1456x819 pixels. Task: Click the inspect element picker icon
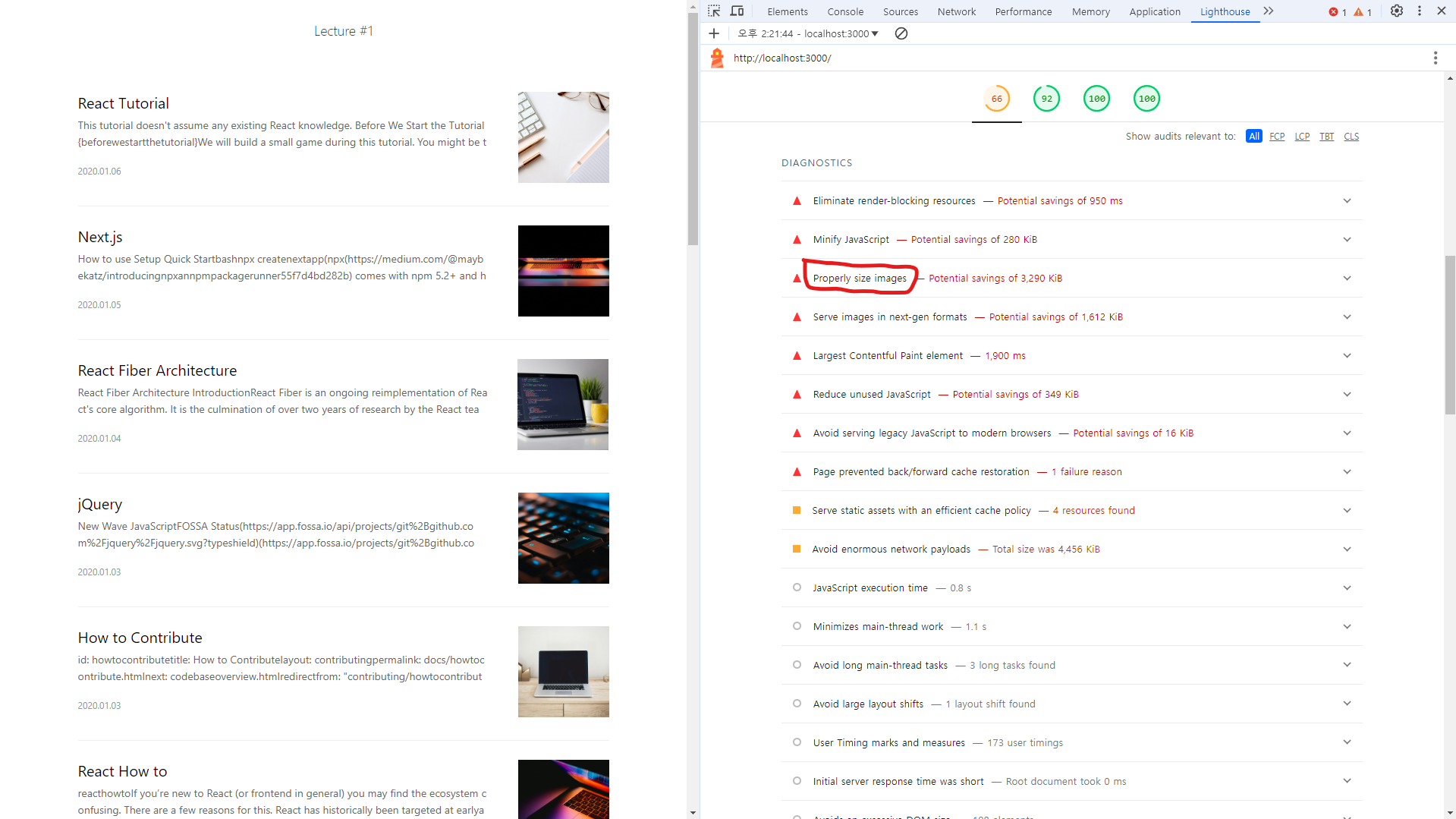click(x=714, y=11)
